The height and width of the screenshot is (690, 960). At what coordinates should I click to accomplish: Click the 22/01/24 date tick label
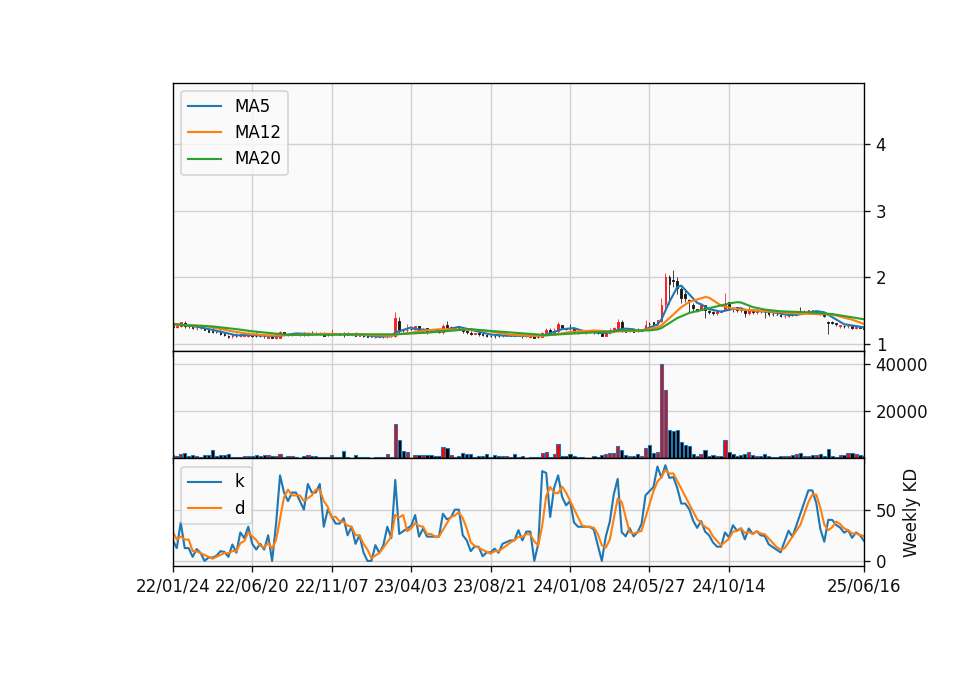coord(173,586)
